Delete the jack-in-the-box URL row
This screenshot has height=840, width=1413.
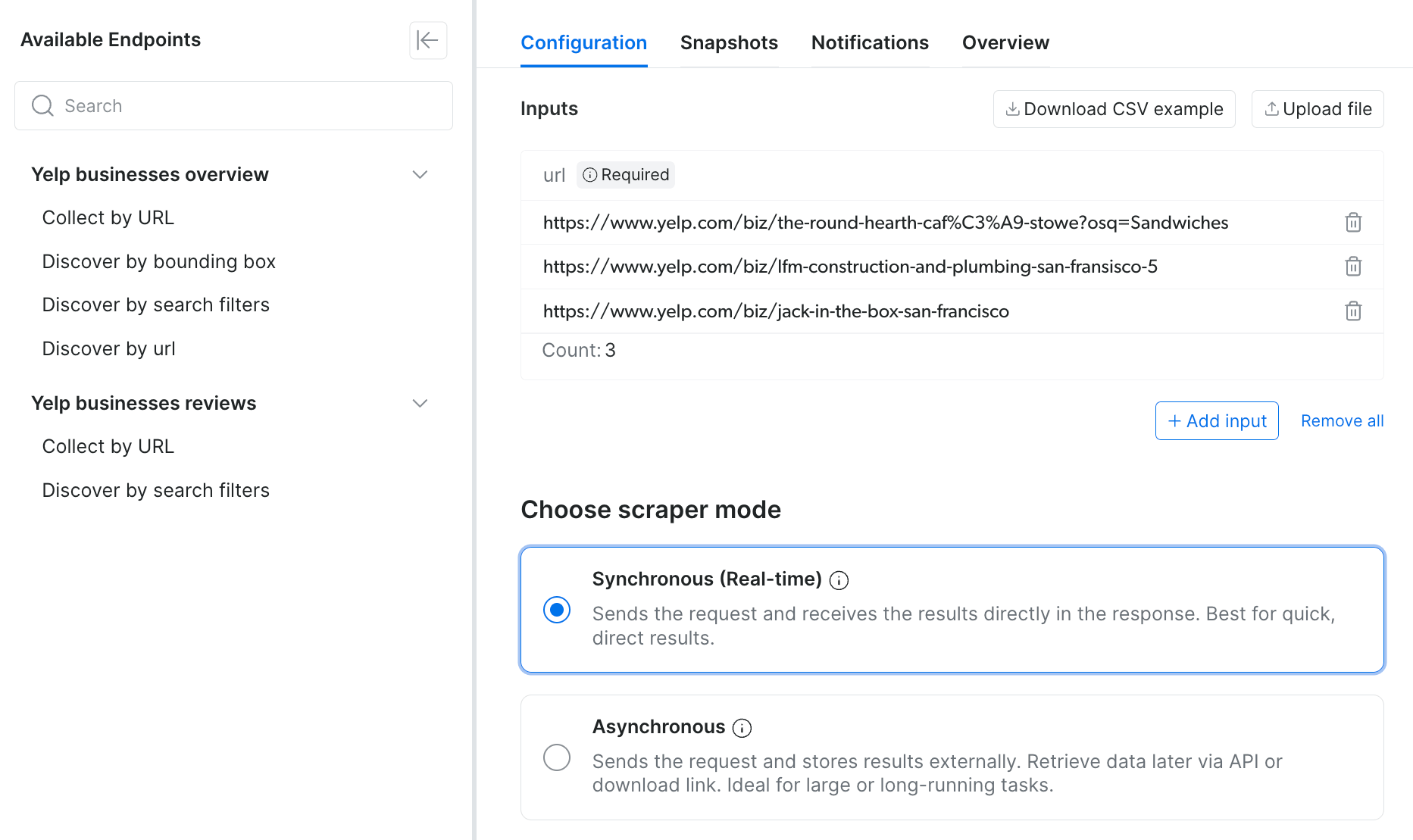point(1353,311)
